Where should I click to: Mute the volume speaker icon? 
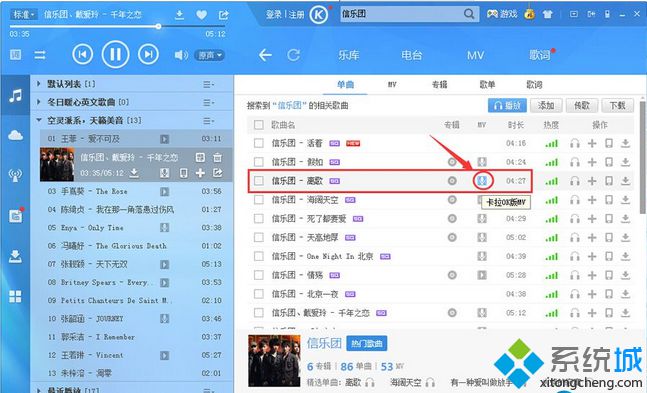[x=181, y=55]
